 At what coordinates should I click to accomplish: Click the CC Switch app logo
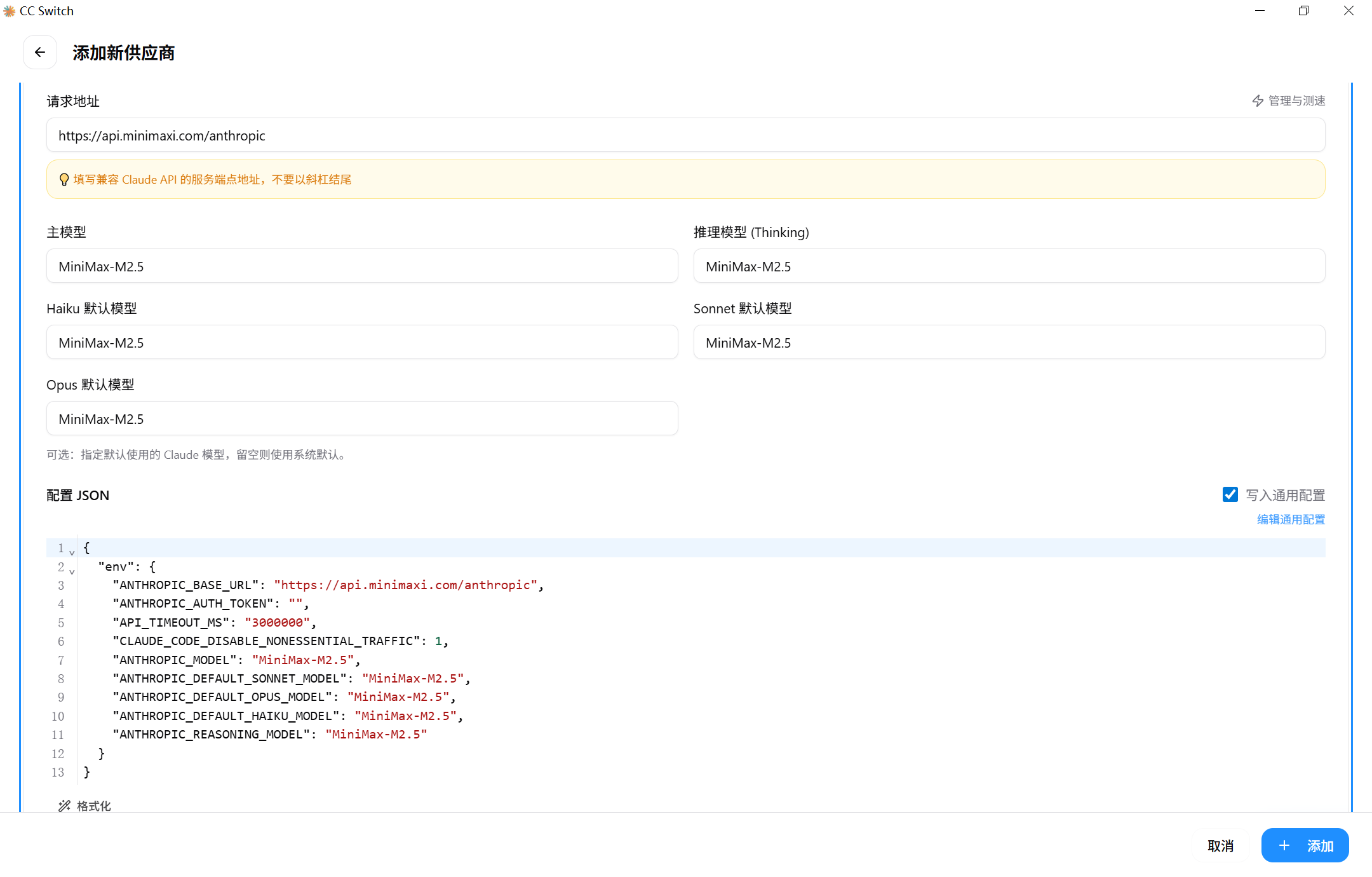(9, 11)
